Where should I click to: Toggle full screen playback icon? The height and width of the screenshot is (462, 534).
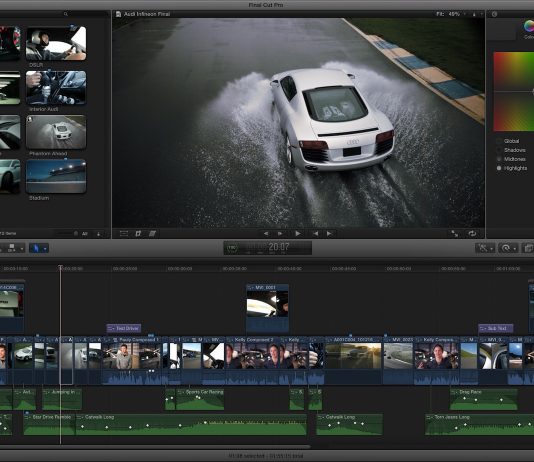pyautogui.click(x=455, y=234)
